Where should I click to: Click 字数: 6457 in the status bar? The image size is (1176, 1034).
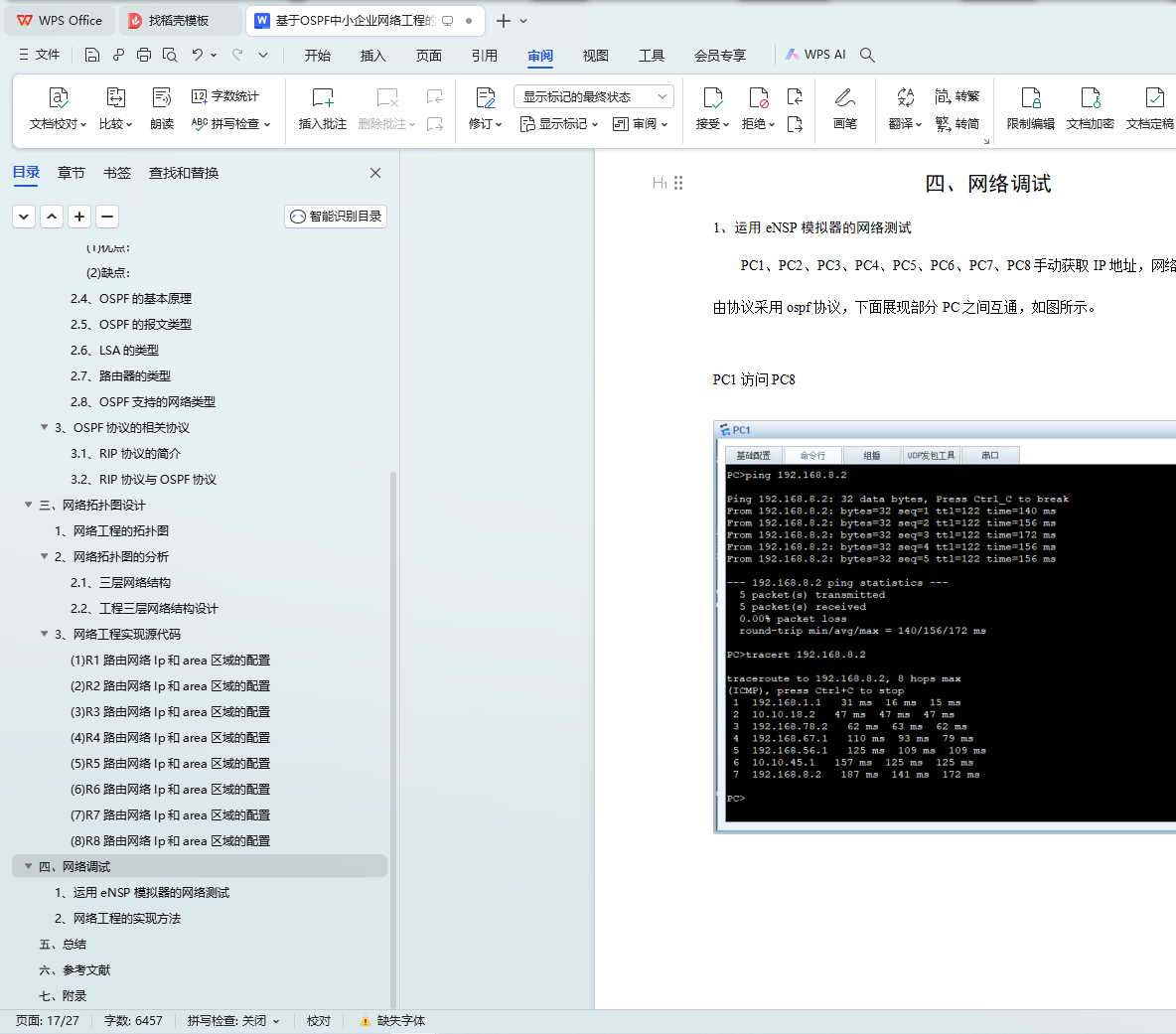tap(133, 1020)
